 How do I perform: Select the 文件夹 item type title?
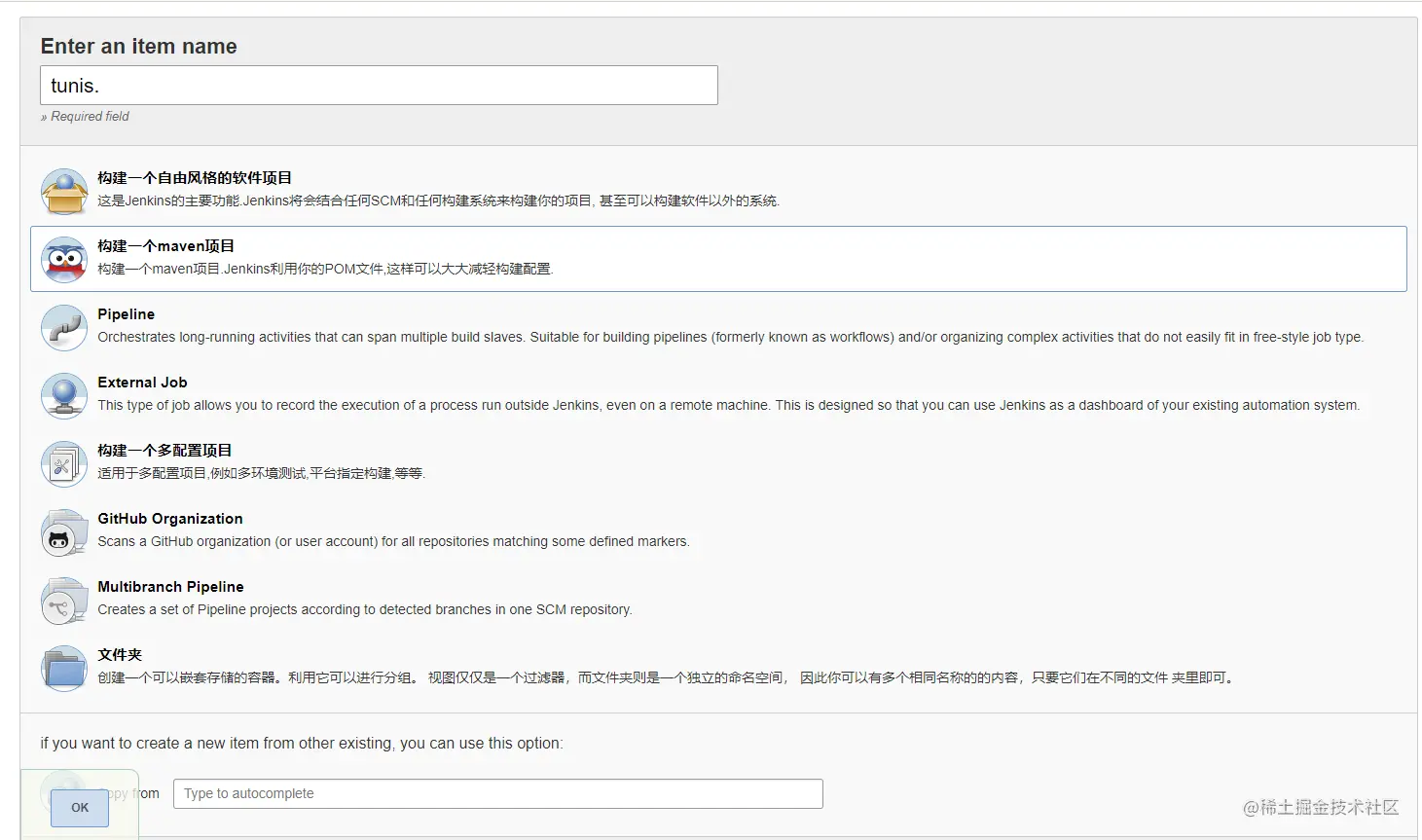tap(120, 655)
